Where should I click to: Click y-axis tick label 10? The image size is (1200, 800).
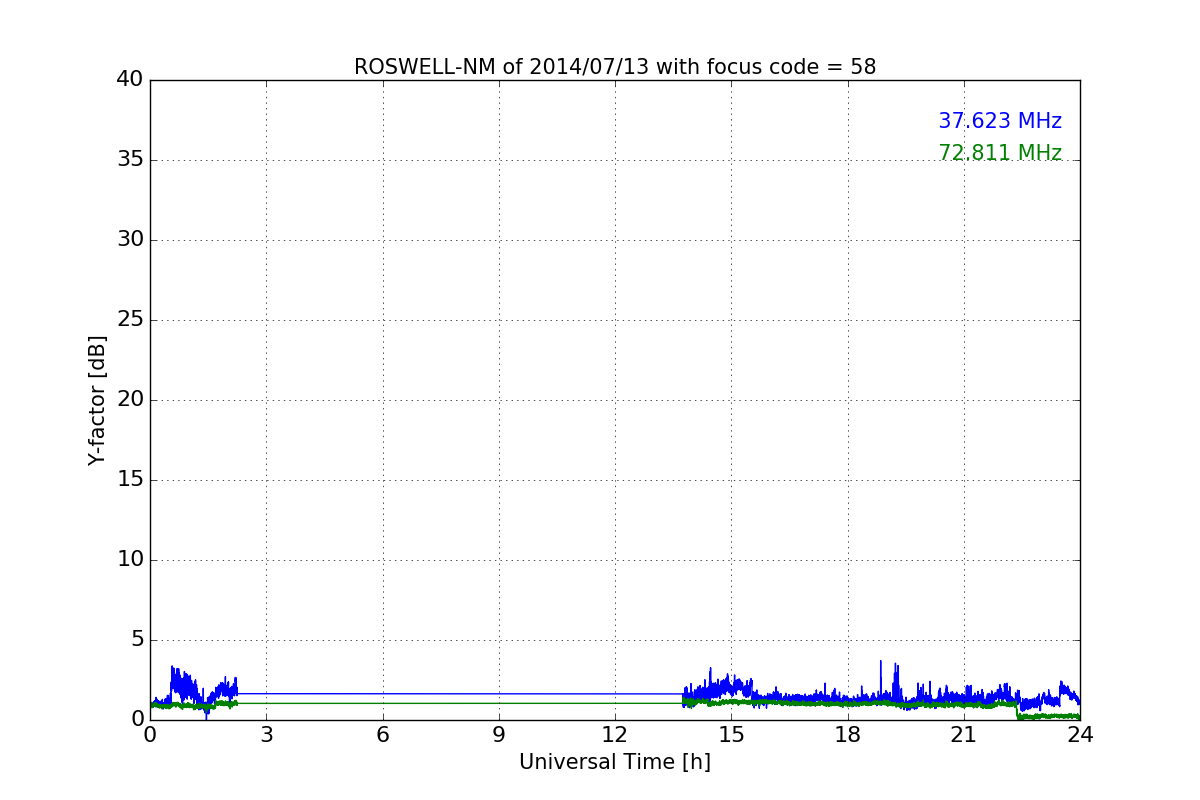click(129, 559)
